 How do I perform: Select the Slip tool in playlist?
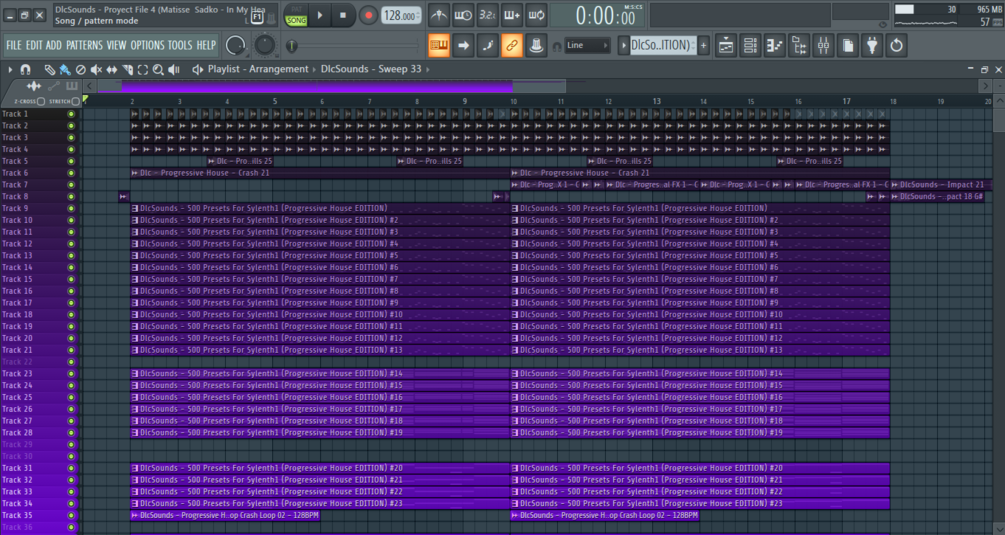(x=112, y=69)
